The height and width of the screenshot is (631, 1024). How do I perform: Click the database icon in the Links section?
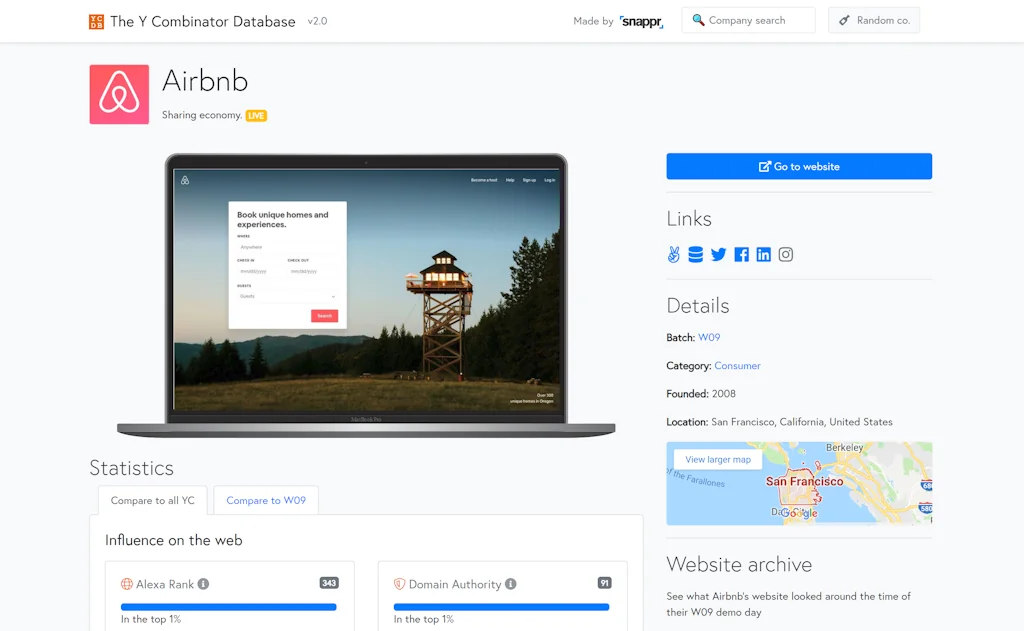pyautogui.click(x=695, y=254)
